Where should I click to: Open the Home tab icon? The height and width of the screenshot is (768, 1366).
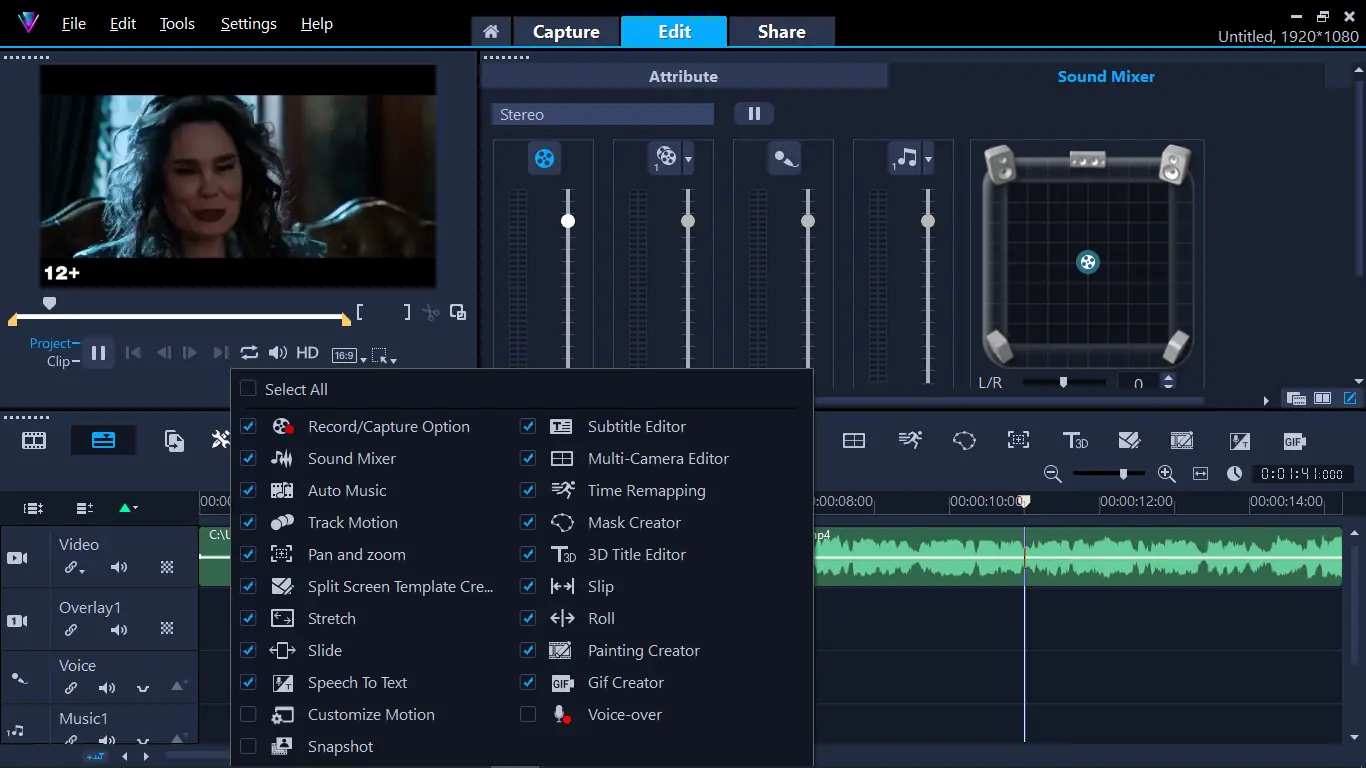(x=491, y=32)
